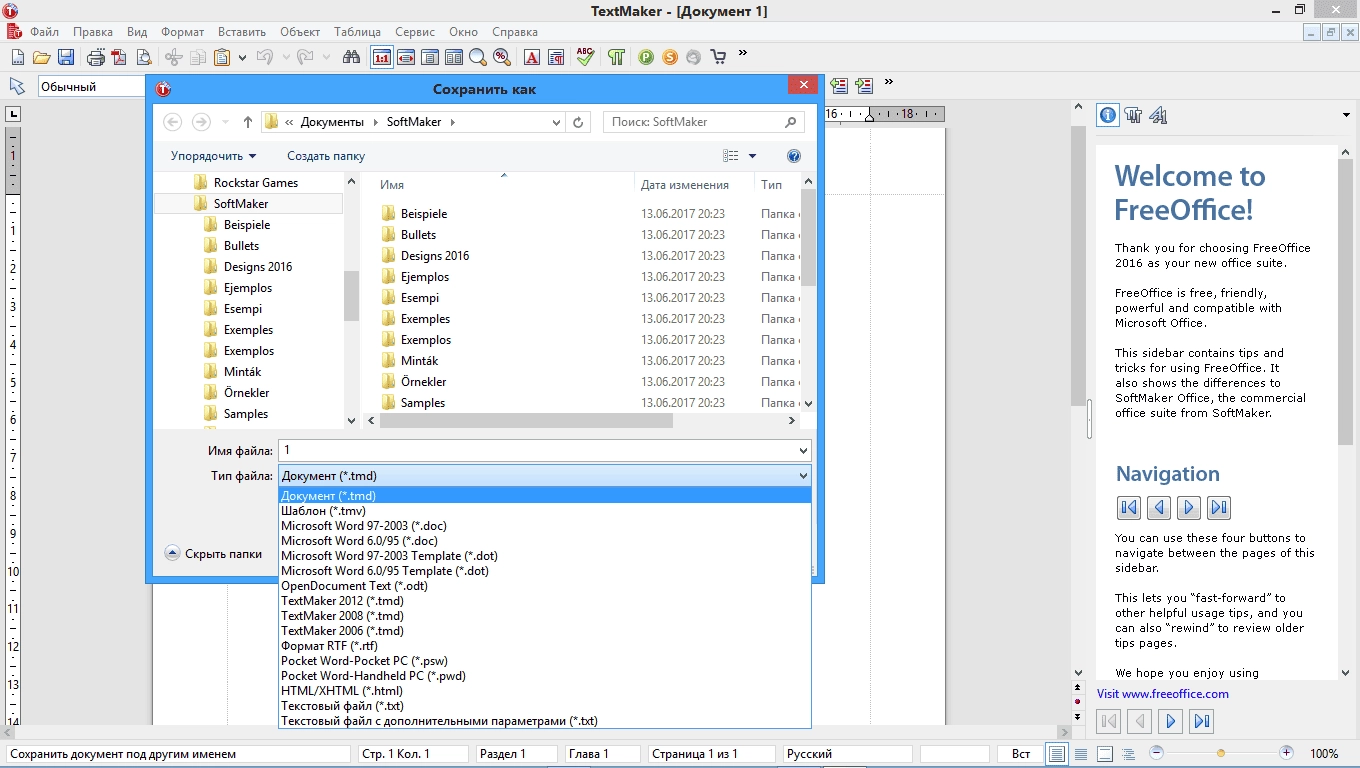Click the zoom slider handle
The height and width of the screenshot is (768, 1360).
[x=1221, y=753]
